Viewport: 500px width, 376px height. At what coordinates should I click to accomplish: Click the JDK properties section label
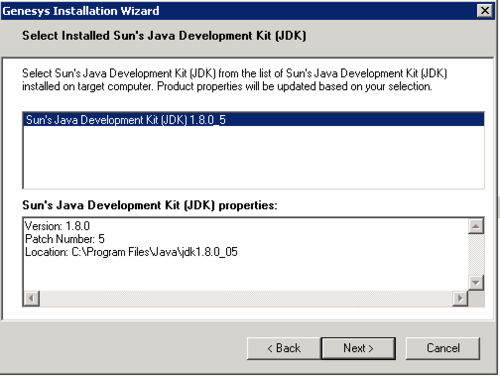[150, 205]
